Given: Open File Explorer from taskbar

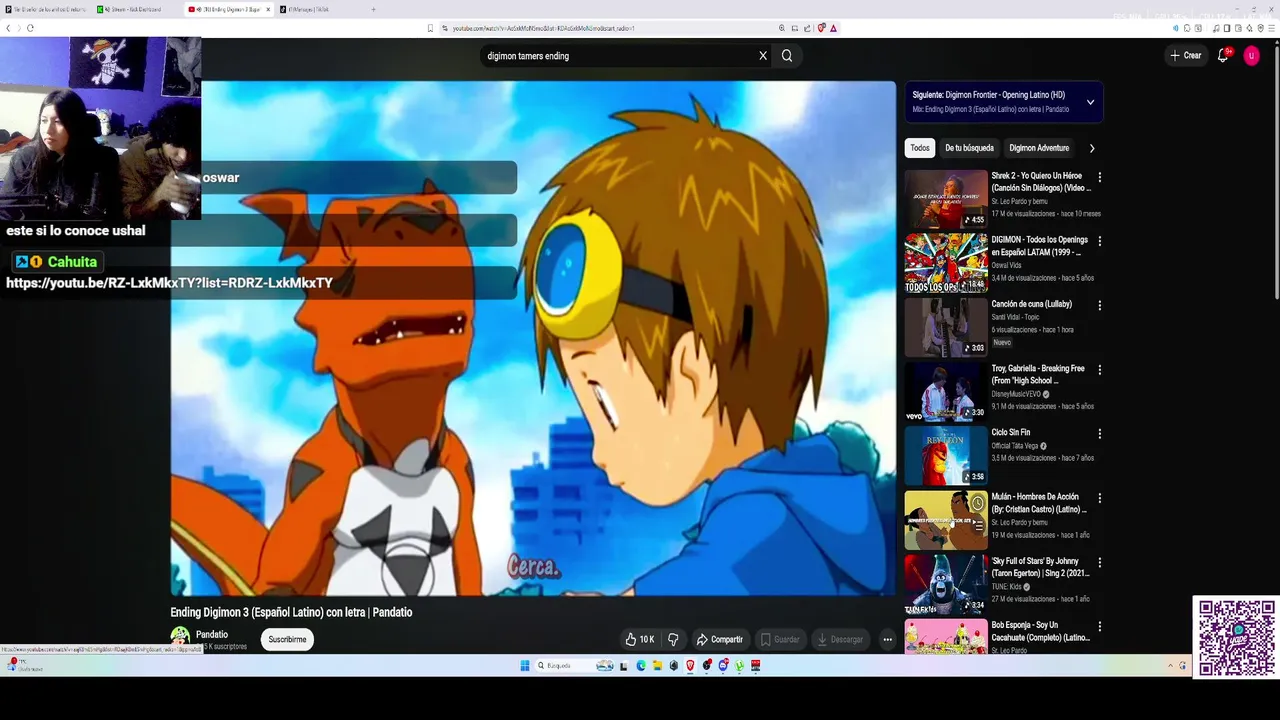Looking at the screenshot, I should pyautogui.click(x=657, y=666).
